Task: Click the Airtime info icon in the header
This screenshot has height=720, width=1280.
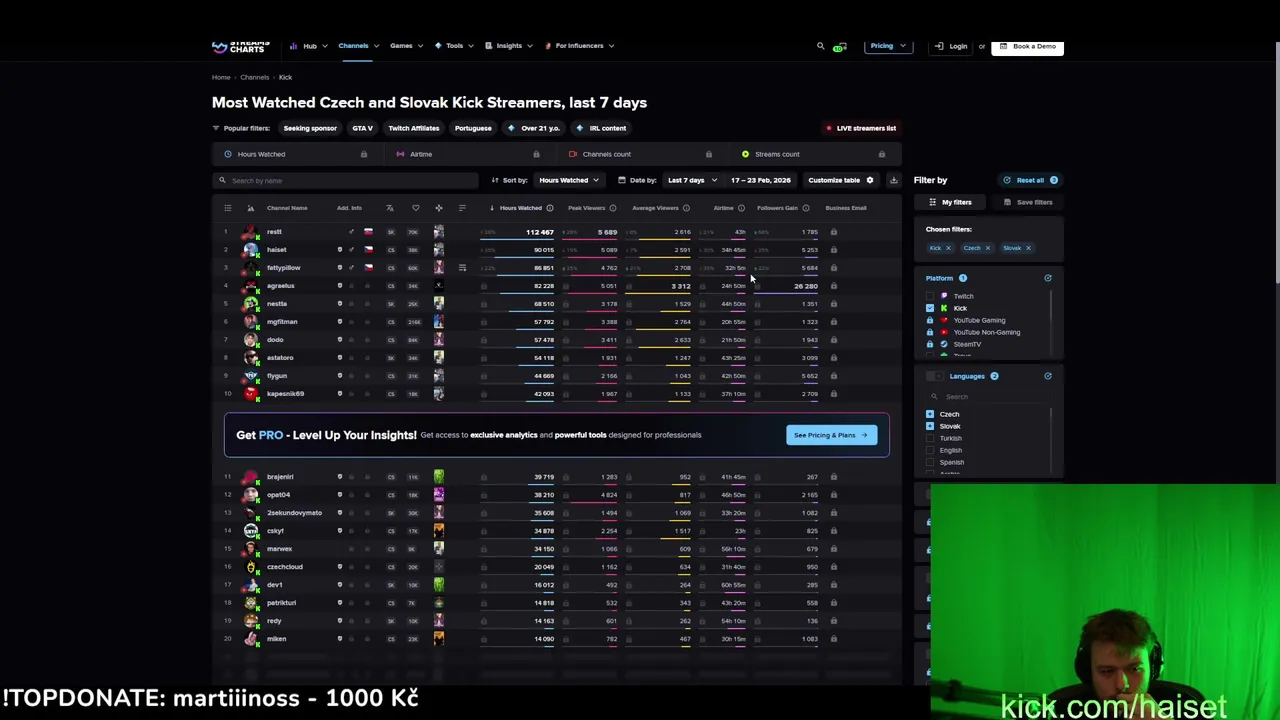Action: (x=741, y=208)
